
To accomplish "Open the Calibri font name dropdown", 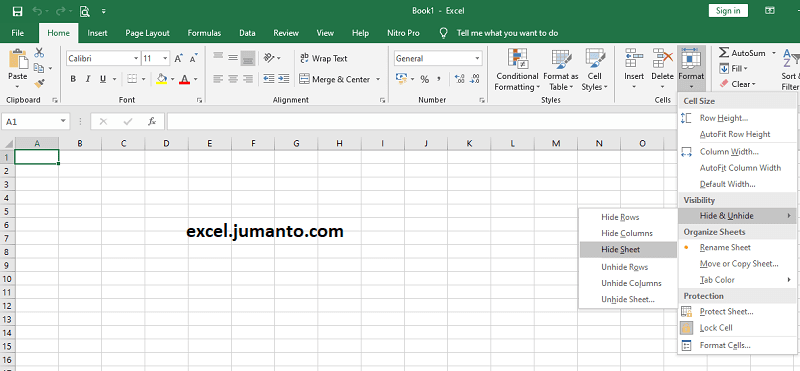I will (x=136, y=59).
